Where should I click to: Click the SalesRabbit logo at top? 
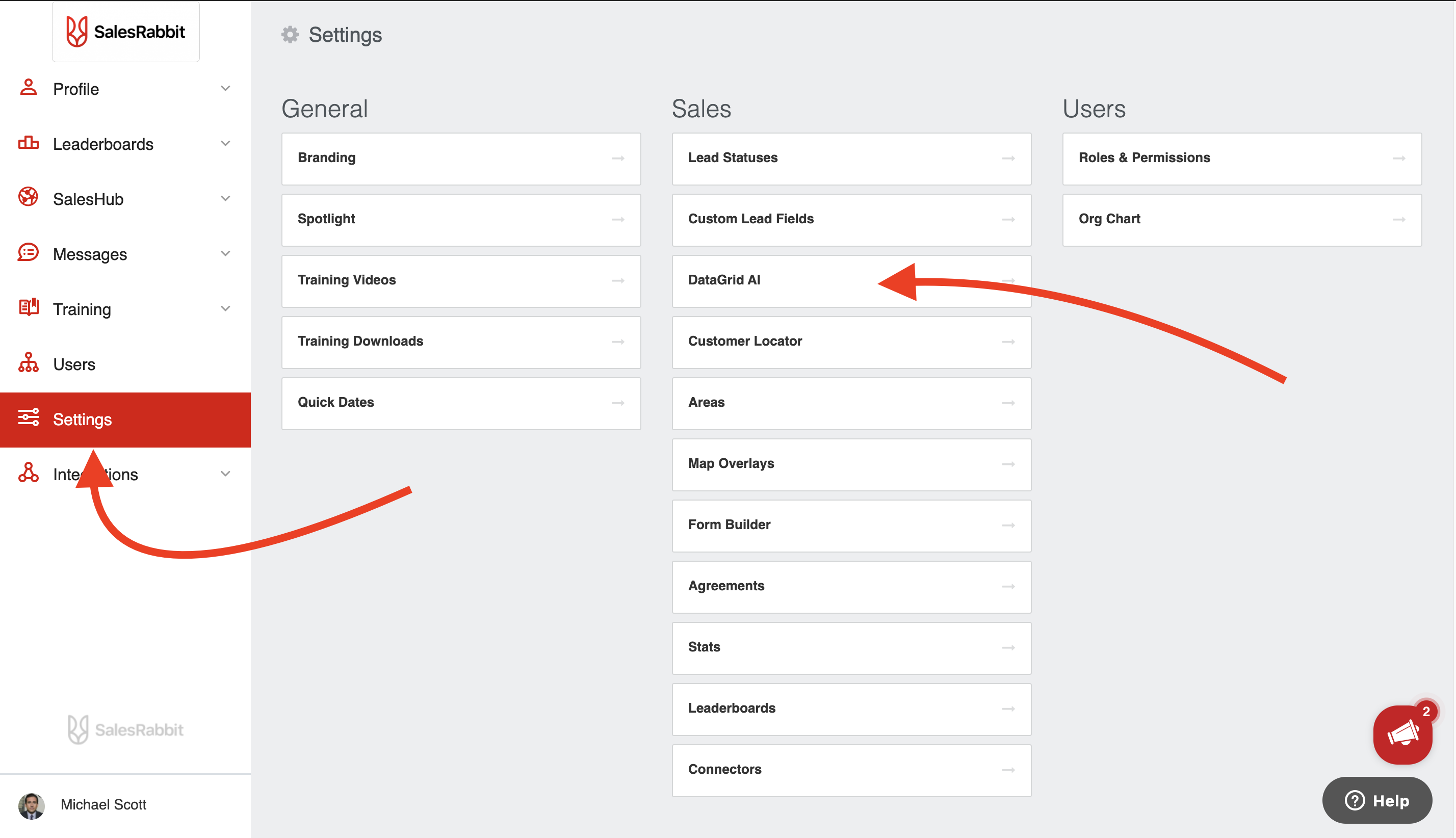[125, 31]
